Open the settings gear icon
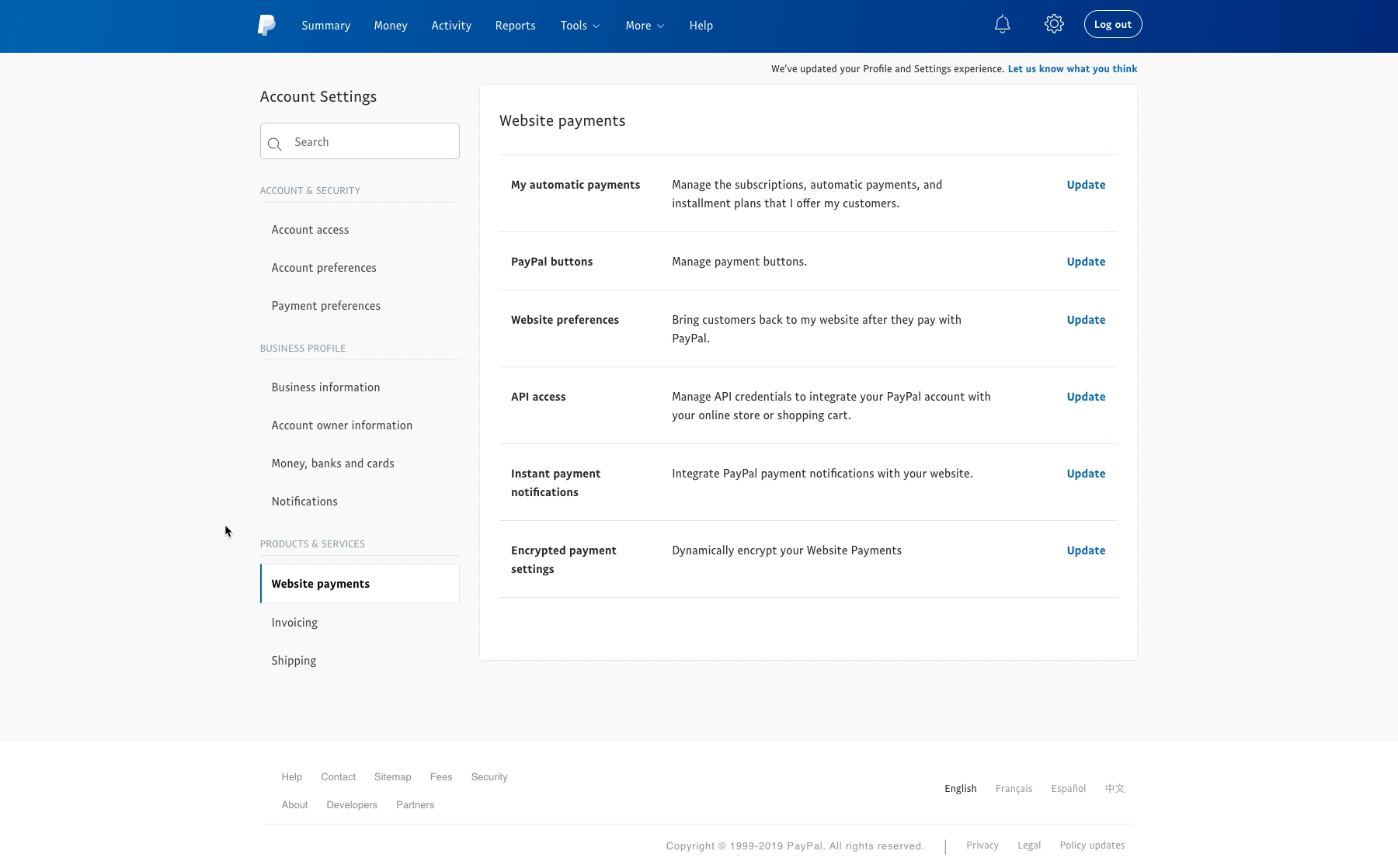The height and width of the screenshot is (868, 1398). [x=1054, y=24]
